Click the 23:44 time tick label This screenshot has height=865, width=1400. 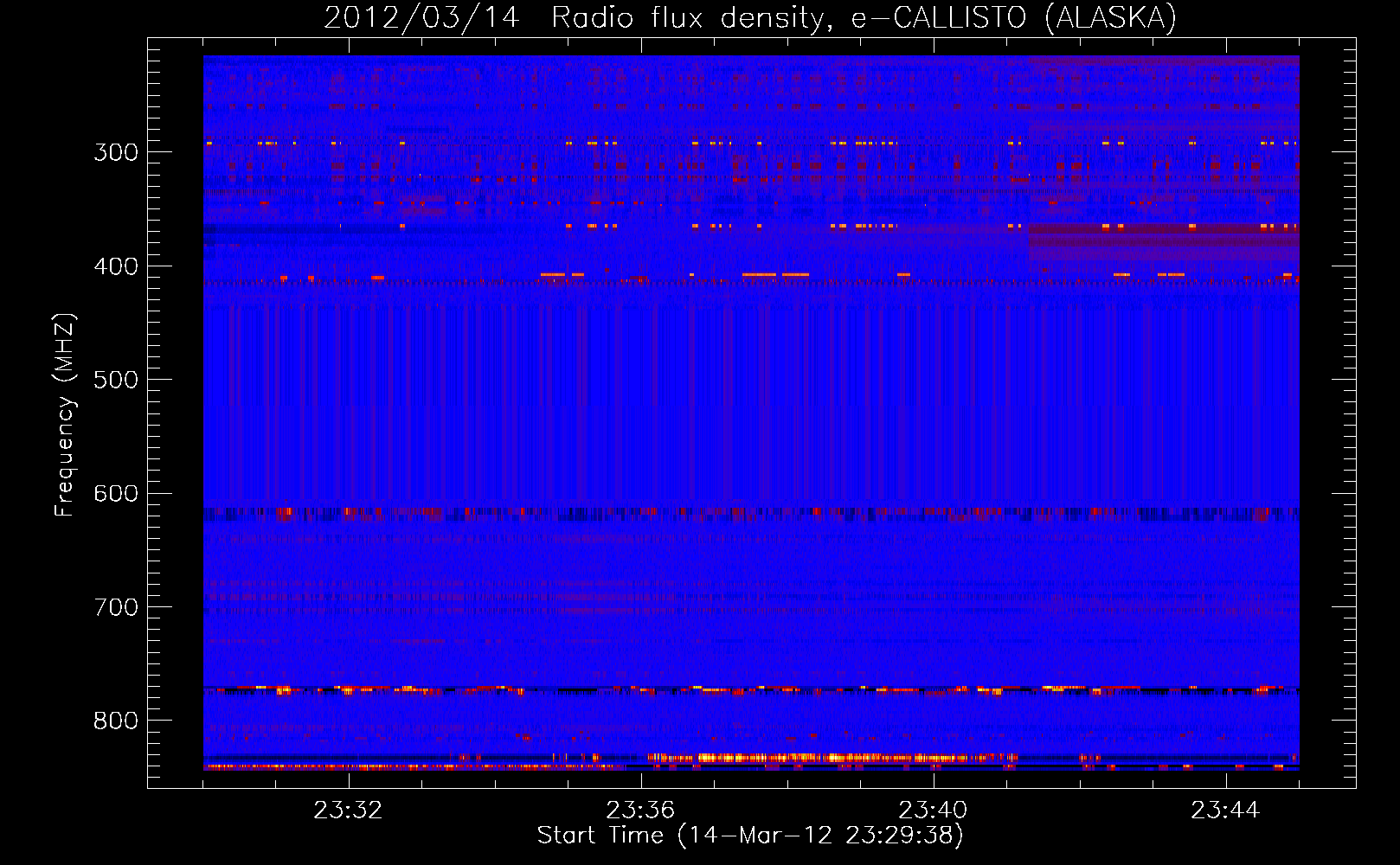(1225, 811)
